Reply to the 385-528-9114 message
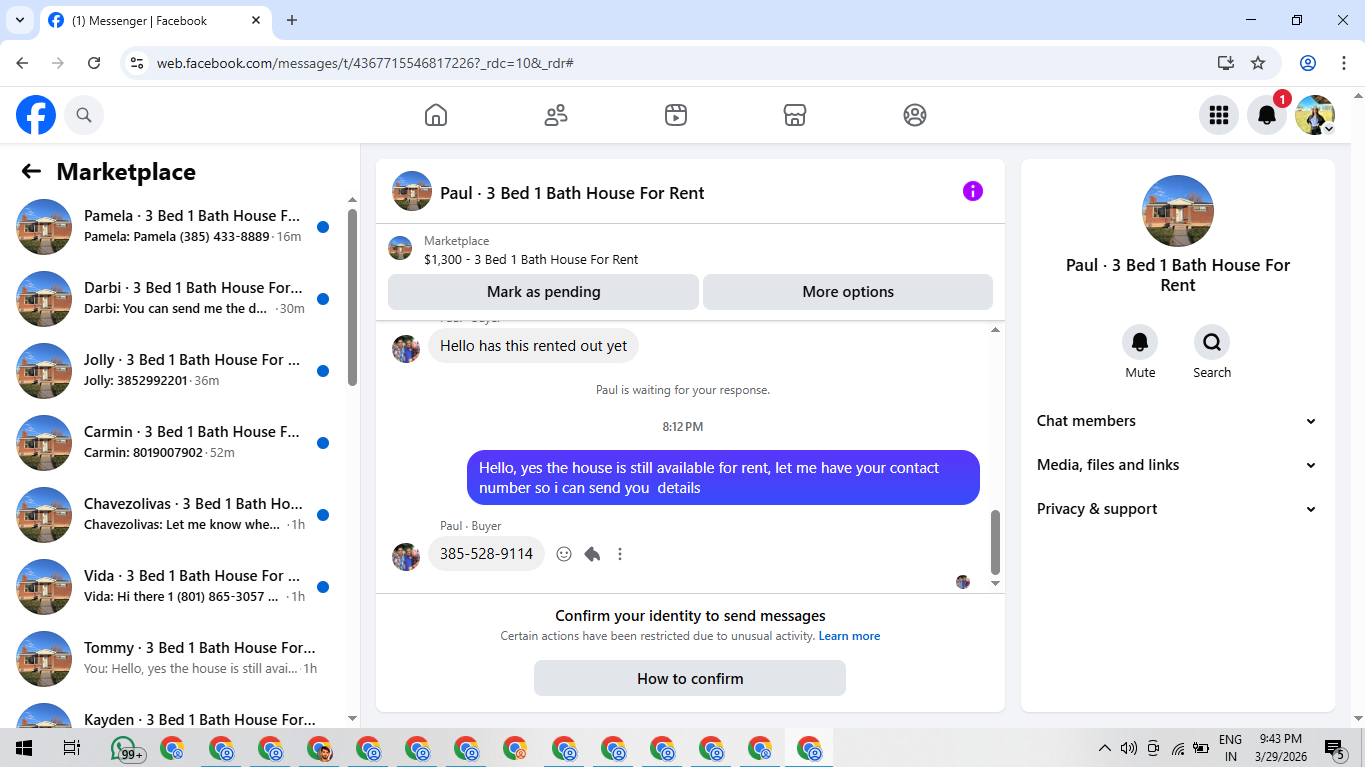 click(592, 554)
